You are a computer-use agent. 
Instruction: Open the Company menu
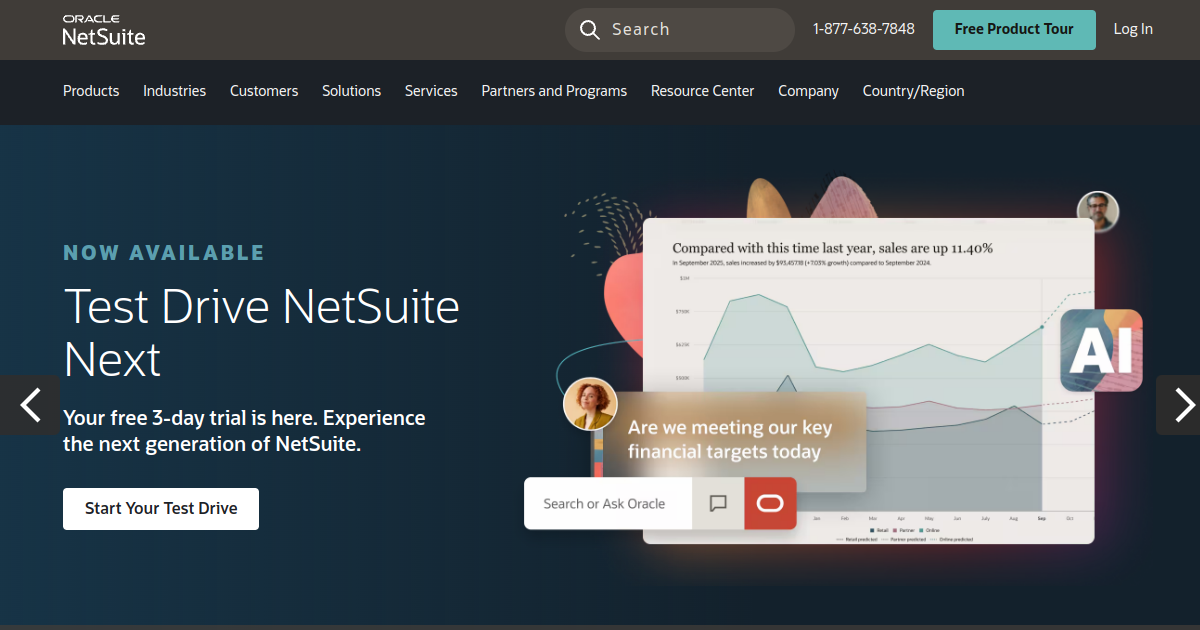coord(808,91)
